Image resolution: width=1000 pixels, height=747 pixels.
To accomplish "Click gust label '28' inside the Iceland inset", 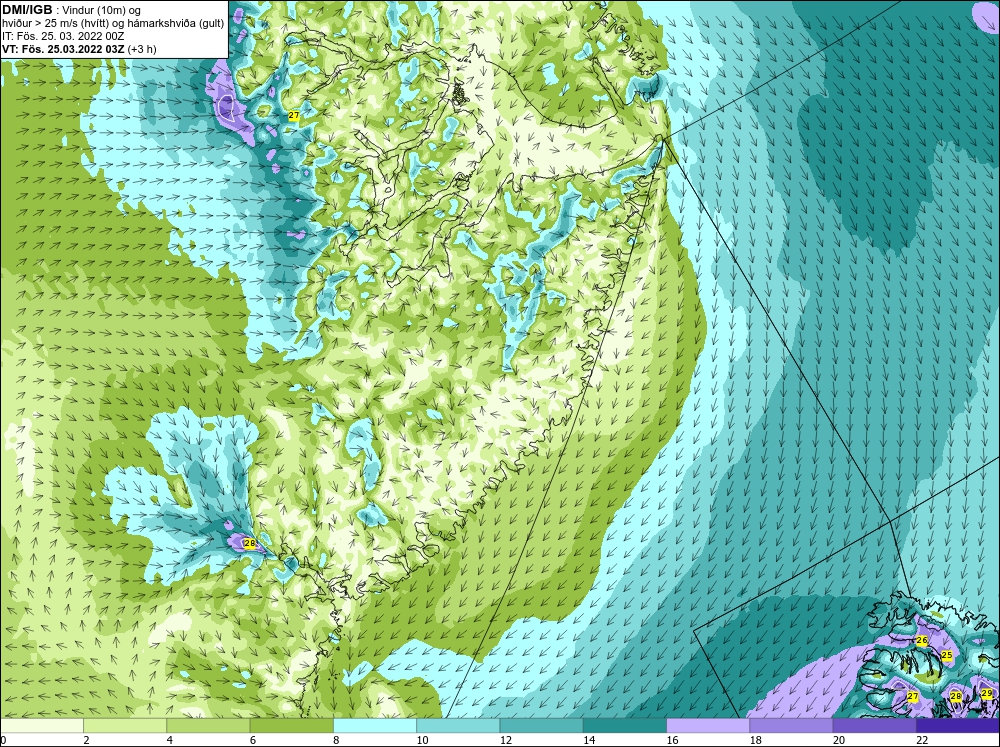I will [x=955, y=696].
